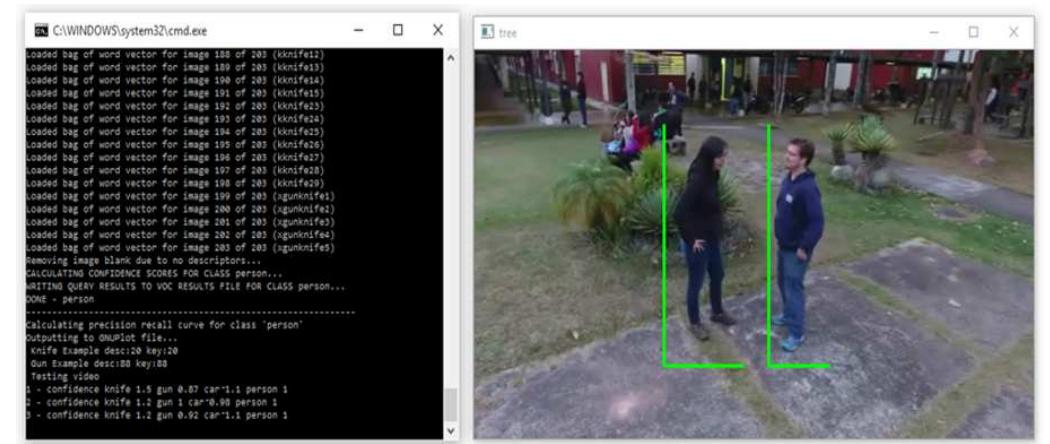Click 'Knife Example desc:20 key:20' line

pos(104,350)
